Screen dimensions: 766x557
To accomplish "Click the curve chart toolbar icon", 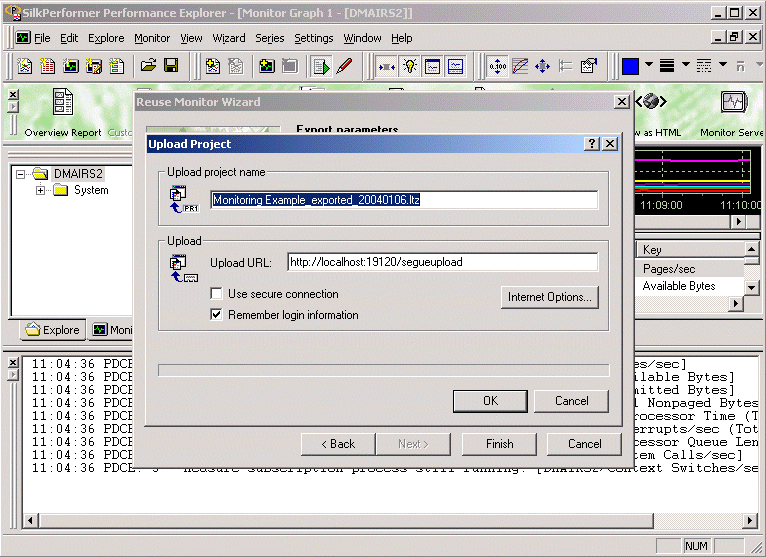I will 520,66.
